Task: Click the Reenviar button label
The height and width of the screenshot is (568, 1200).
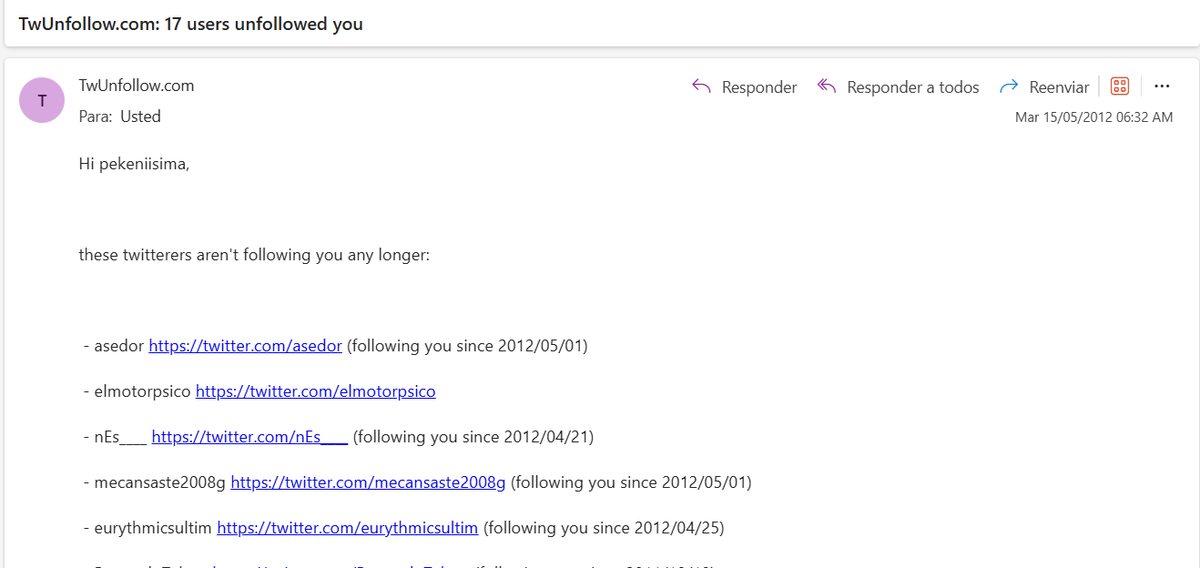Action: [x=1059, y=87]
